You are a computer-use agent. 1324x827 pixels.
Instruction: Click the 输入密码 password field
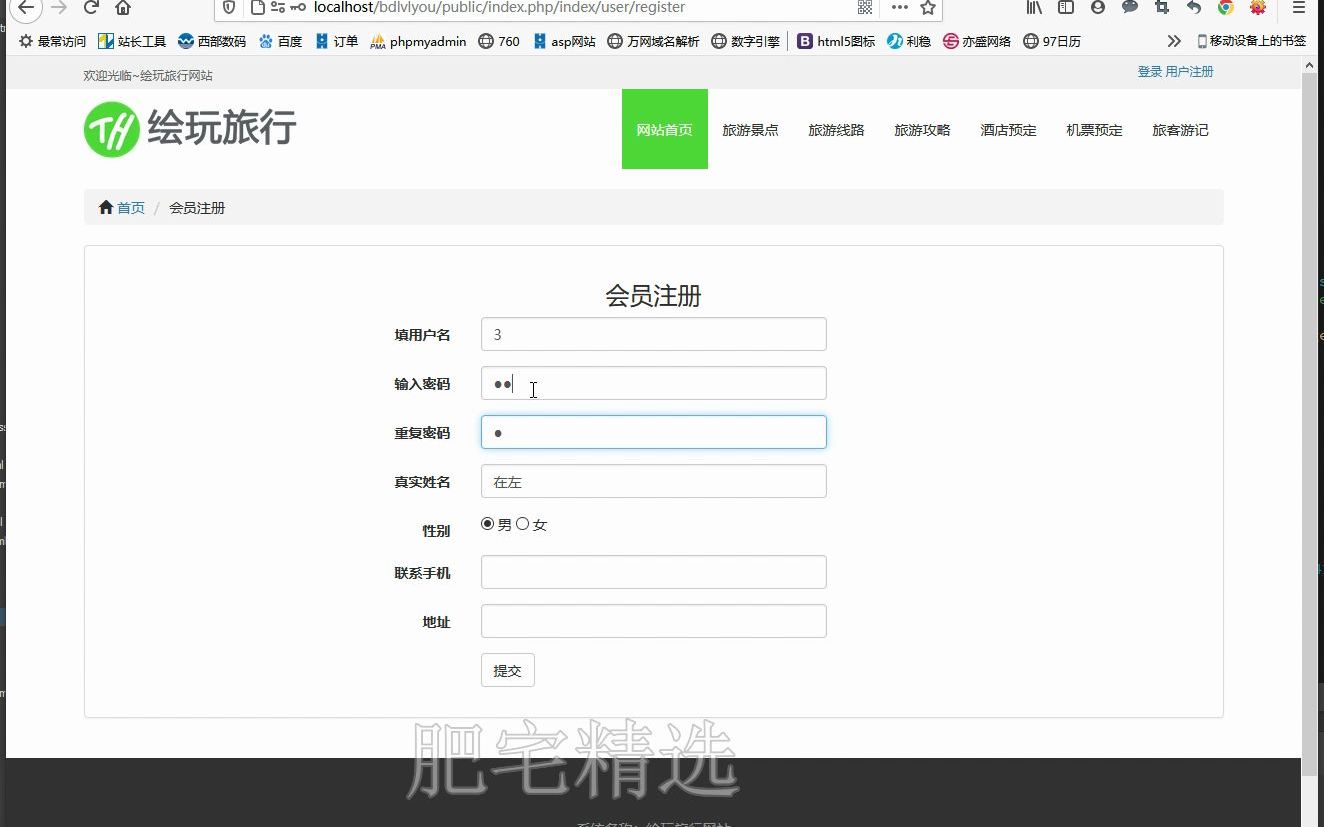(654, 383)
